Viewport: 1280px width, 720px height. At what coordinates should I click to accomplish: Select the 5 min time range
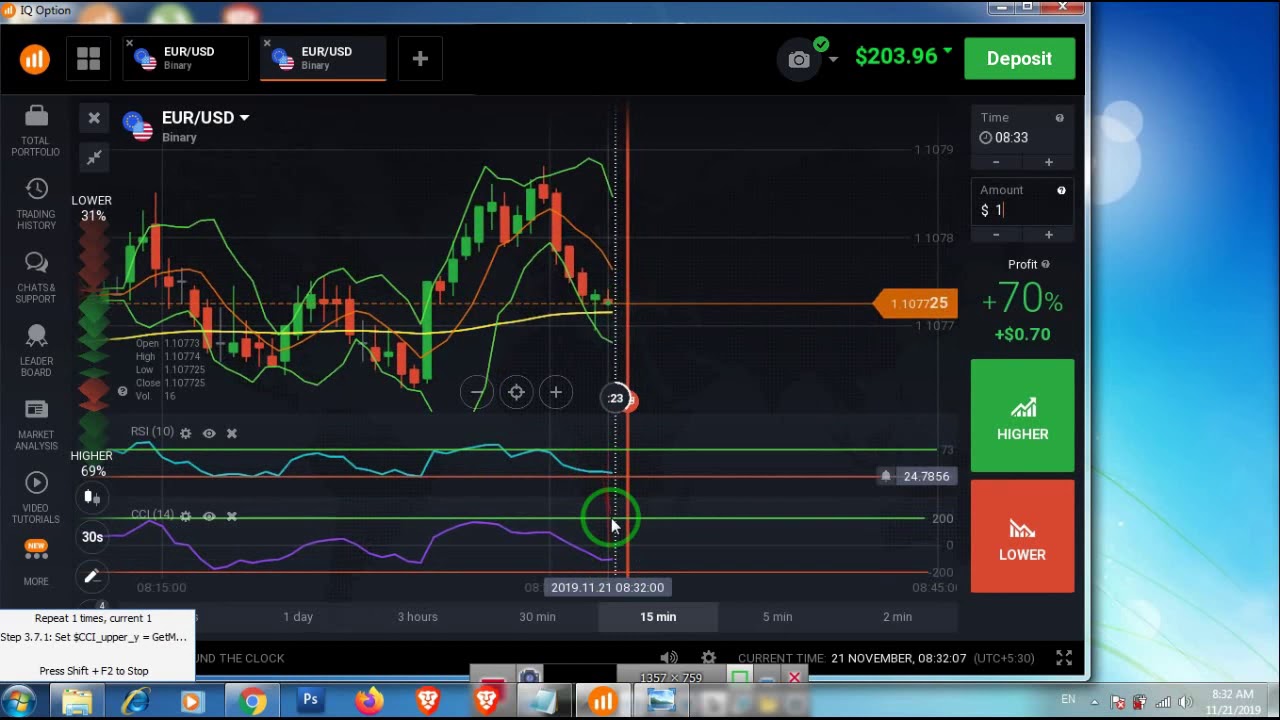778,617
